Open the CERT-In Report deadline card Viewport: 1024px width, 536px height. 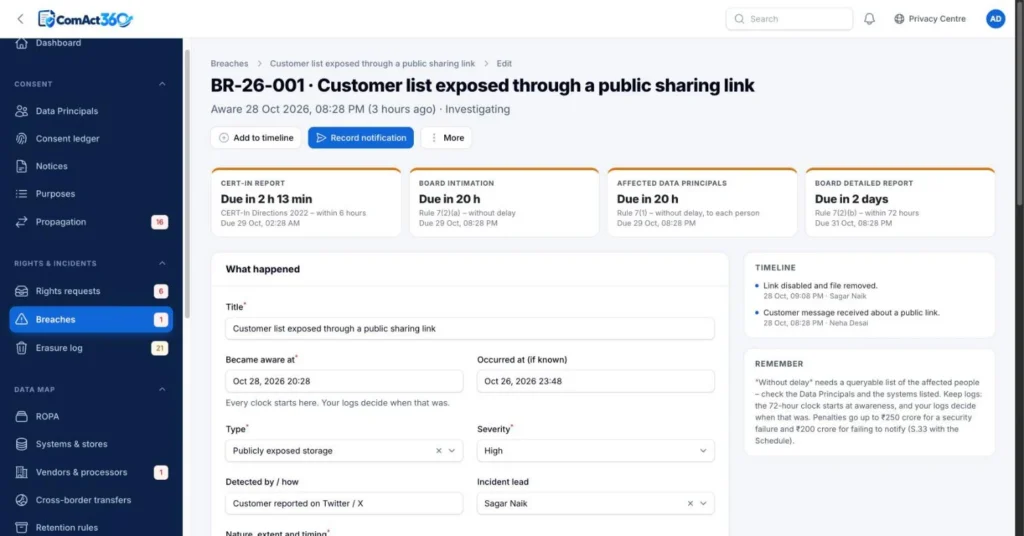pos(306,202)
